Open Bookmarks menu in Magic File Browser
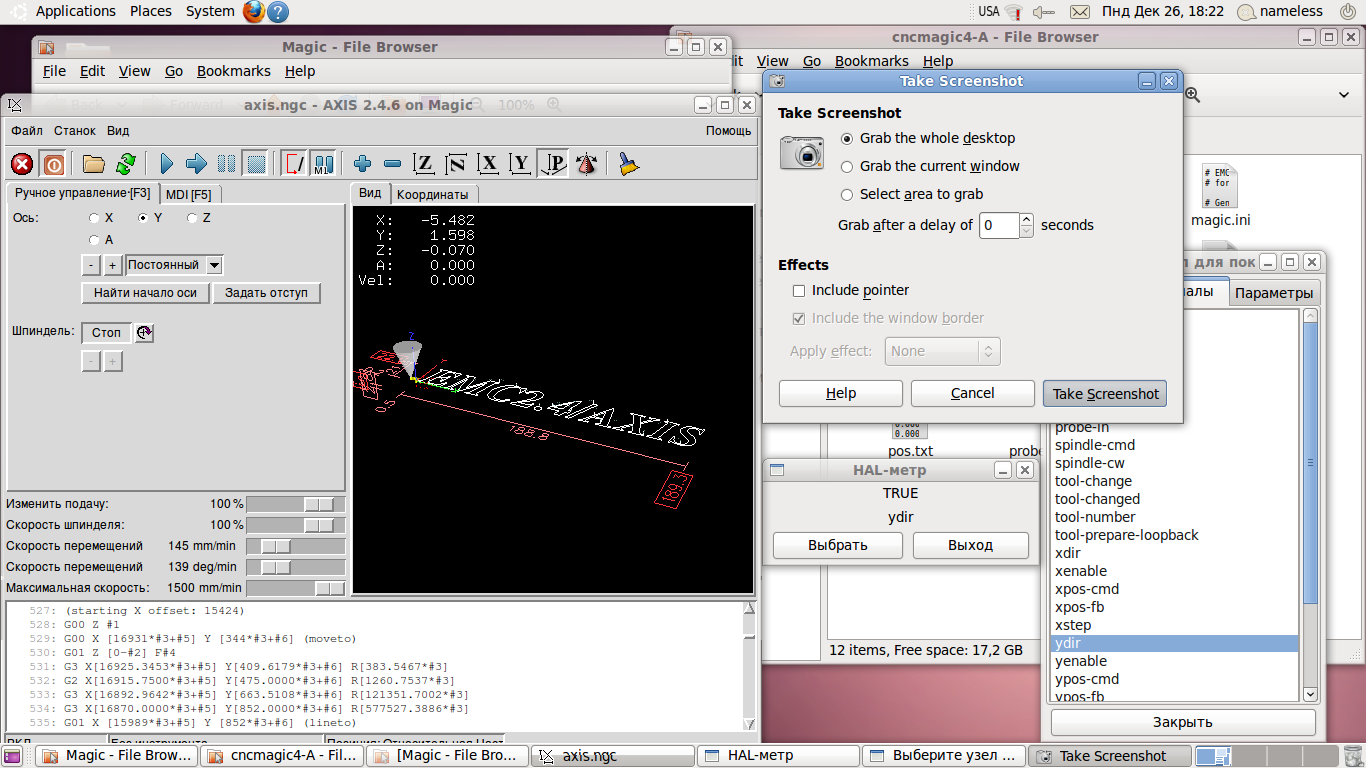1366x768 pixels. (x=234, y=71)
